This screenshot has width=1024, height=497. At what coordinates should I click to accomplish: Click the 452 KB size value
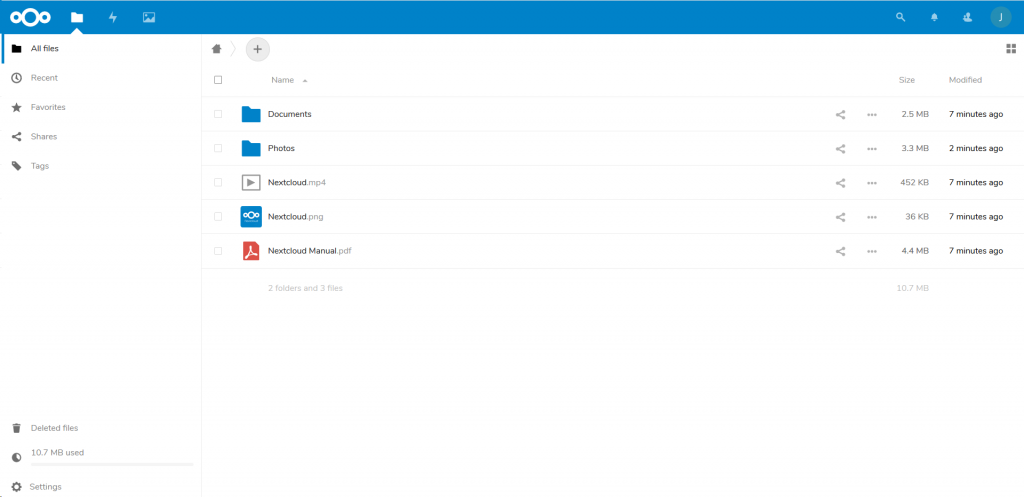(914, 182)
